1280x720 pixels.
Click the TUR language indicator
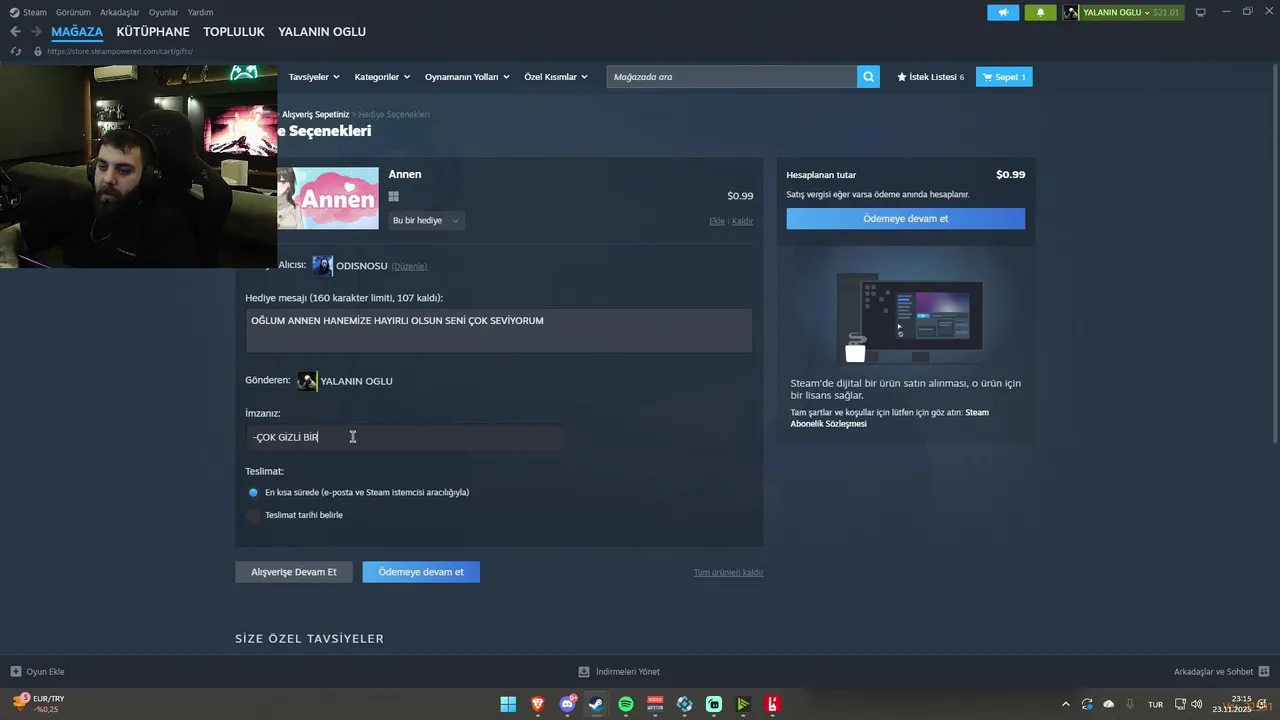point(1155,705)
